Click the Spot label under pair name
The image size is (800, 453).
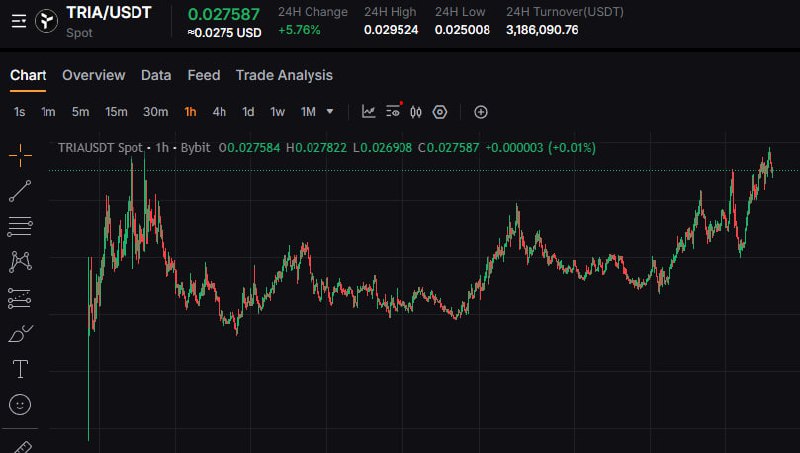(x=79, y=33)
